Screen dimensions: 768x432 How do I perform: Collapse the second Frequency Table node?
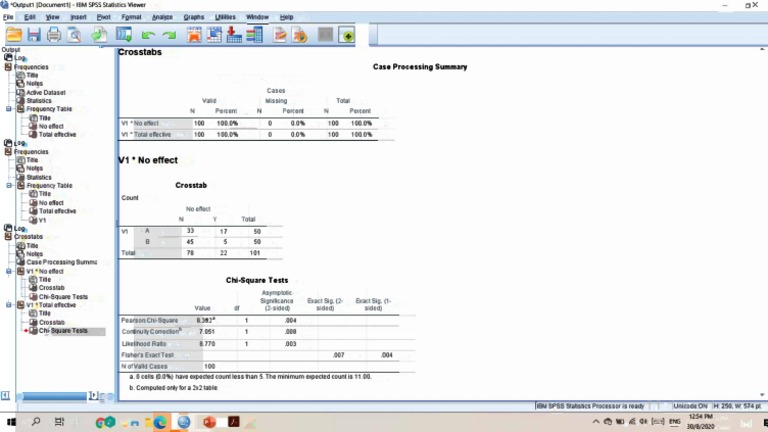[x=9, y=185]
